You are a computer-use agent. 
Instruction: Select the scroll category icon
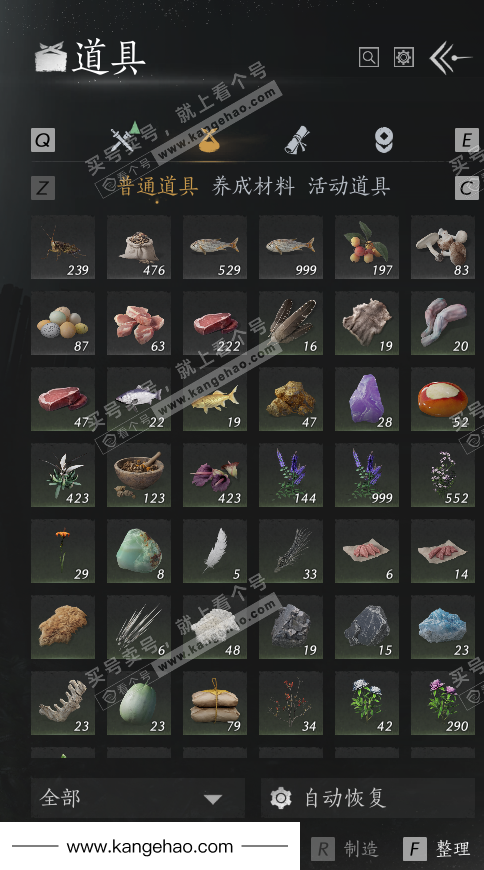pos(298,139)
